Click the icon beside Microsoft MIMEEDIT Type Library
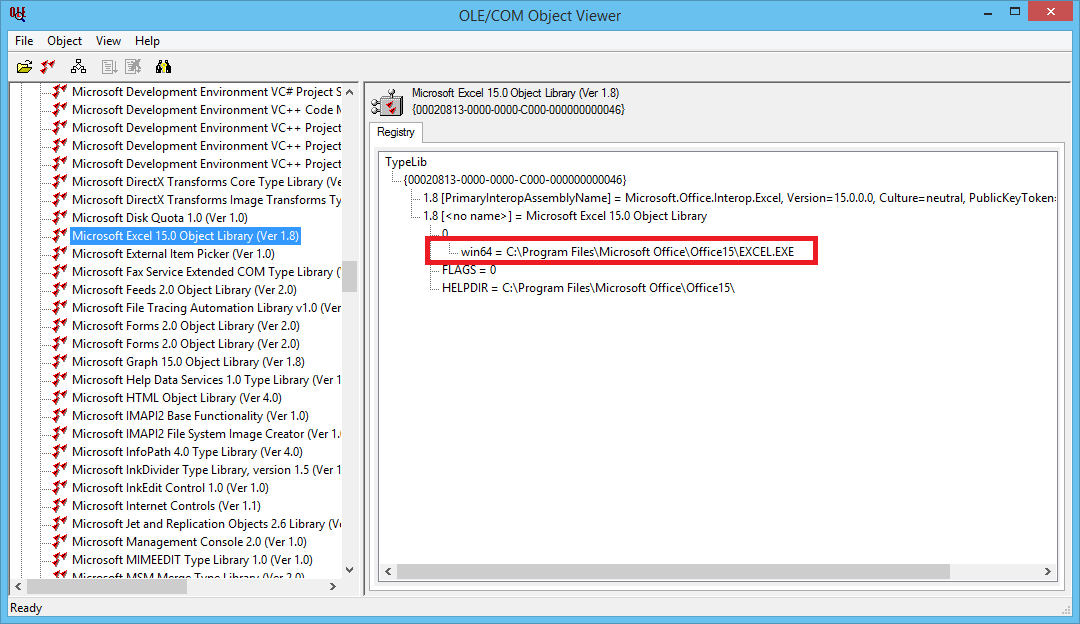1080x624 pixels. (x=60, y=559)
